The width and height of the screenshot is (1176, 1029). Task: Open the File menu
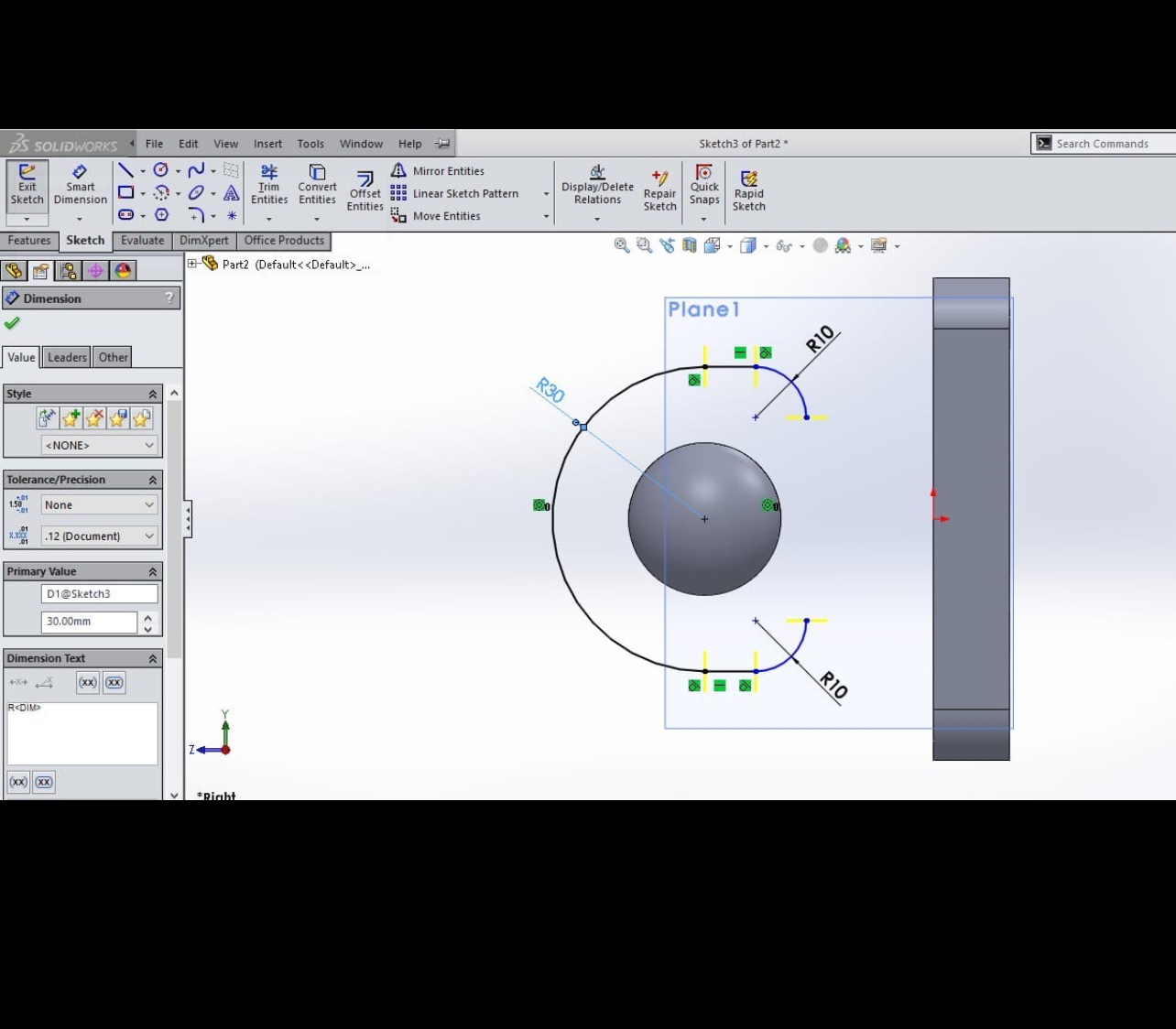coord(154,144)
